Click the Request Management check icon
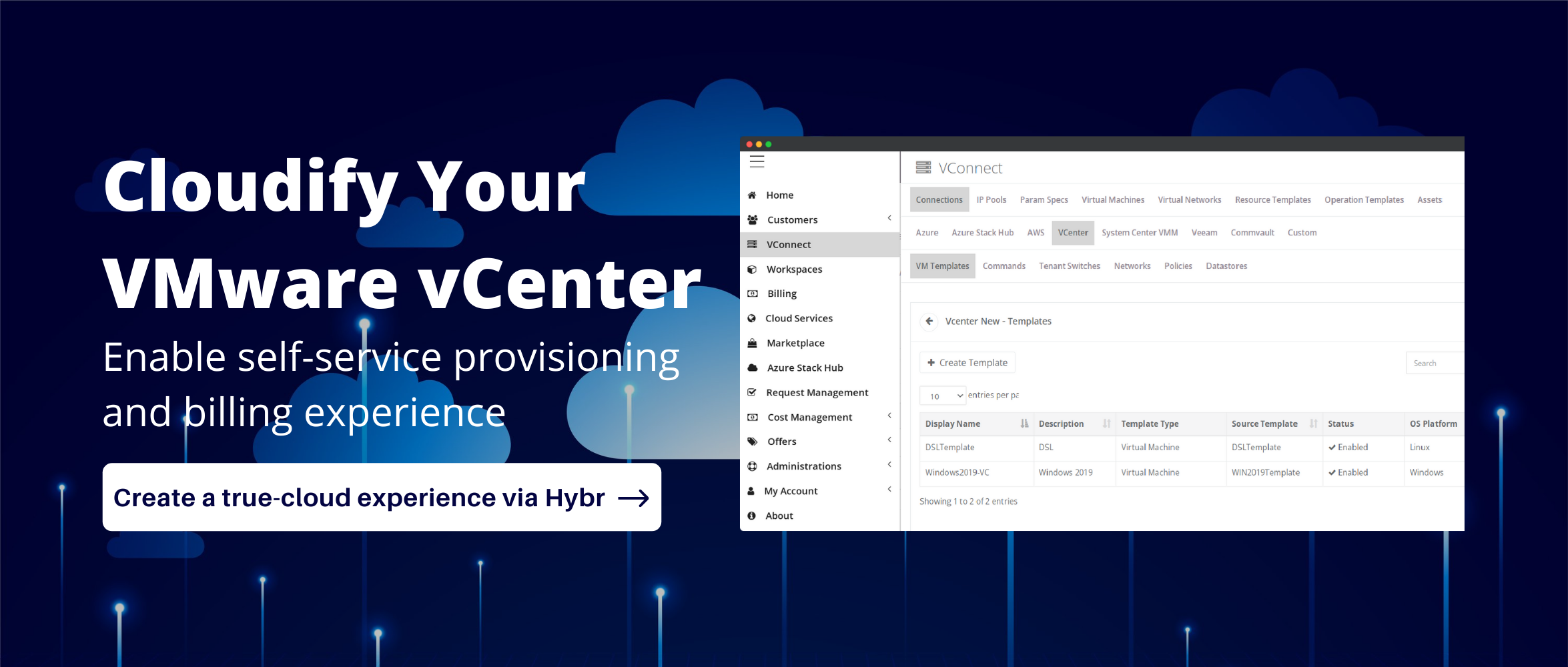This screenshot has height=667, width=1568. click(752, 392)
